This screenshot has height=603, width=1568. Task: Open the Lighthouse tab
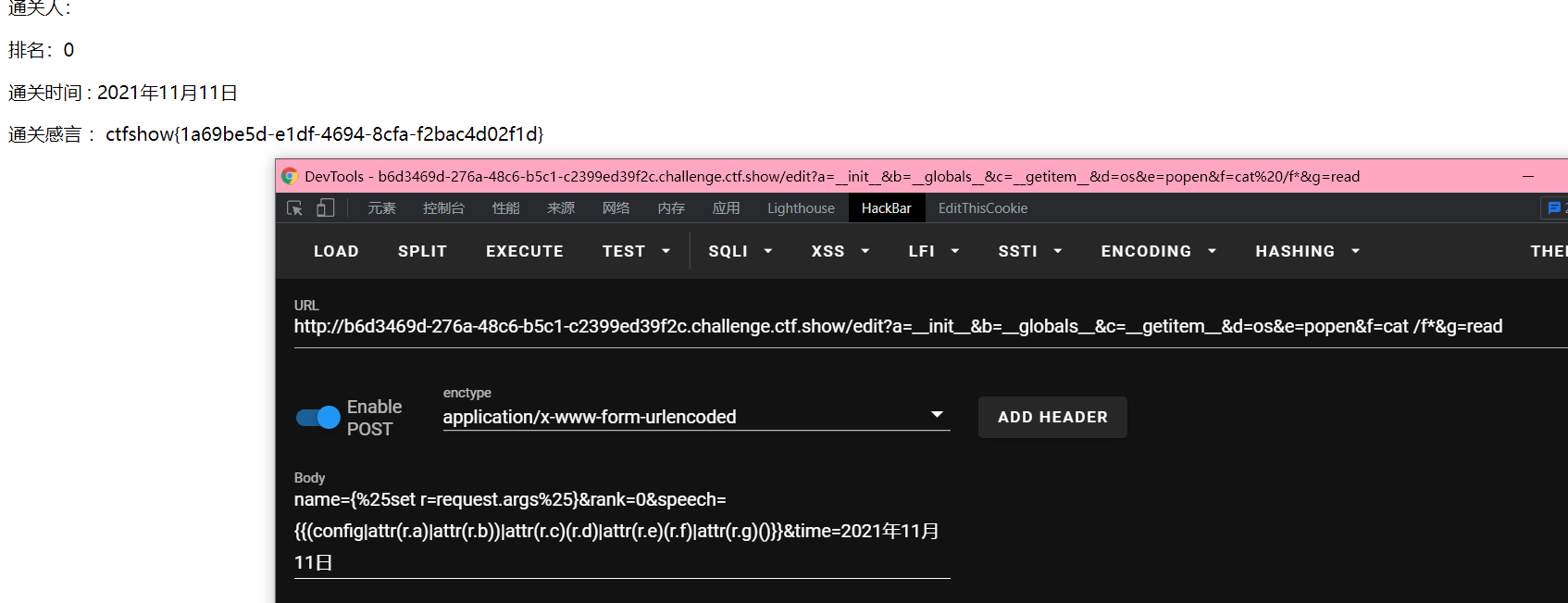point(801,208)
